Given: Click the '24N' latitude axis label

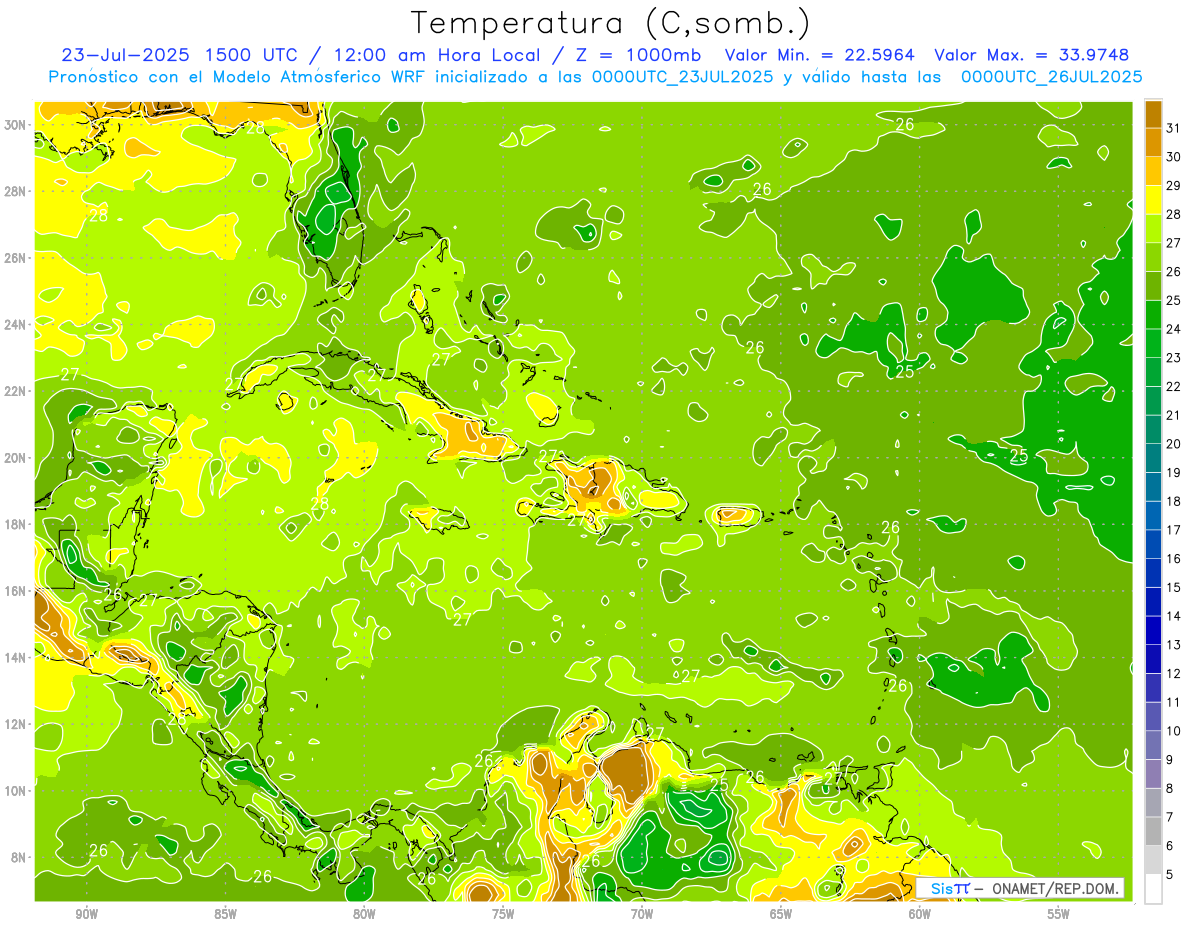Looking at the screenshot, I should click(16, 324).
